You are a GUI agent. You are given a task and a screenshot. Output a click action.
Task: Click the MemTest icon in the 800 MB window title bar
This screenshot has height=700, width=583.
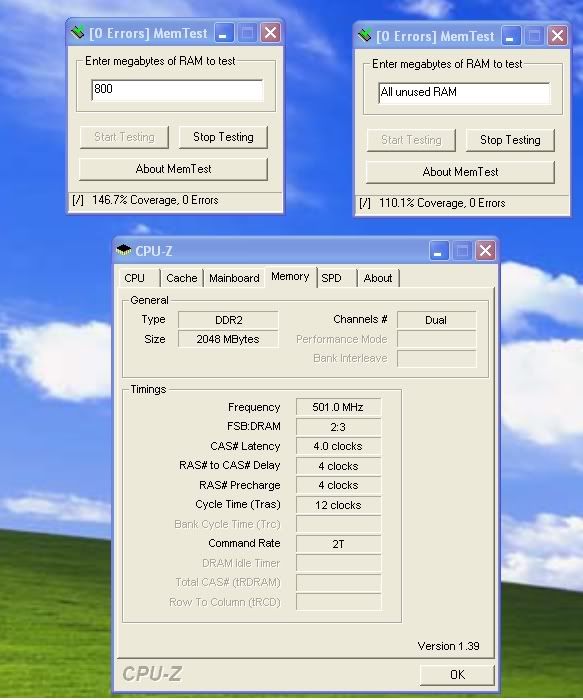pyautogui.click(x=77, y=32)
